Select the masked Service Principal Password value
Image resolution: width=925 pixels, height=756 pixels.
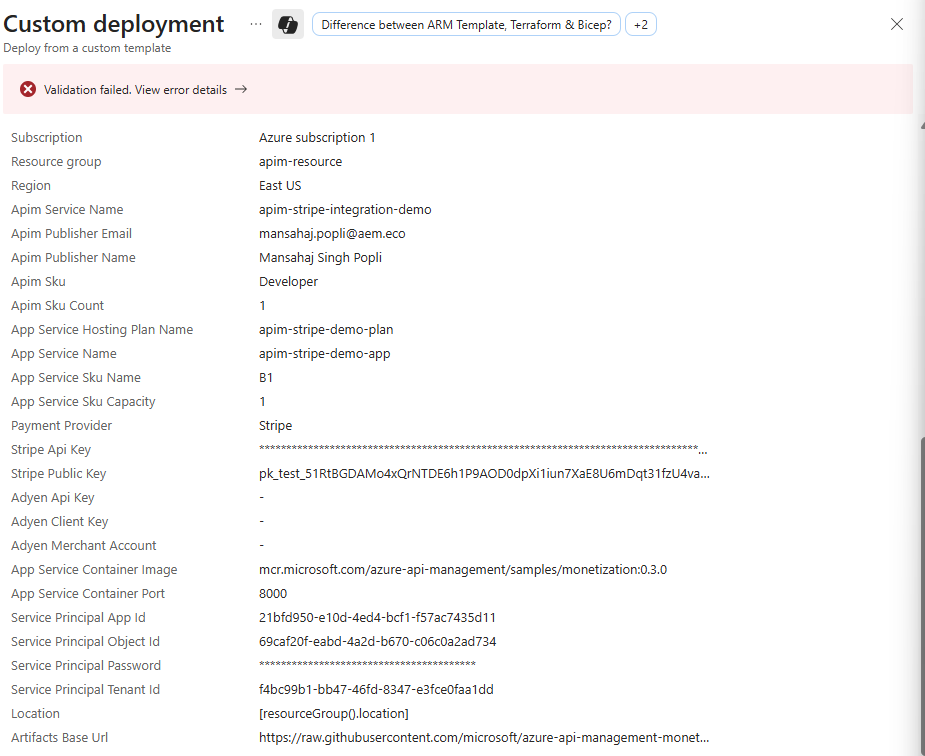(x=368, y=665)
